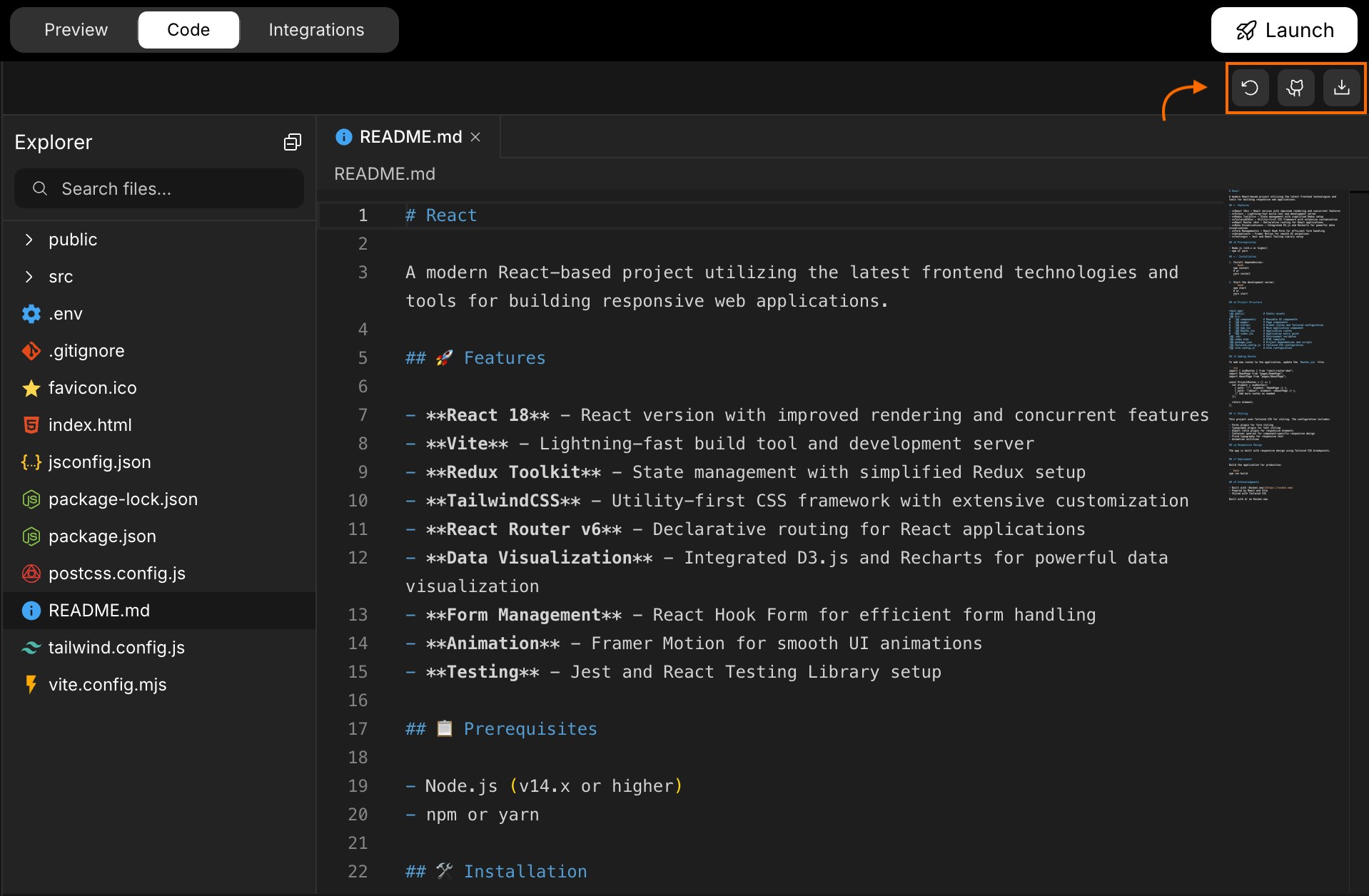Click the collapse folders icon in Explorer
The image size is (1369, 896).
click(x=292, y=141)
